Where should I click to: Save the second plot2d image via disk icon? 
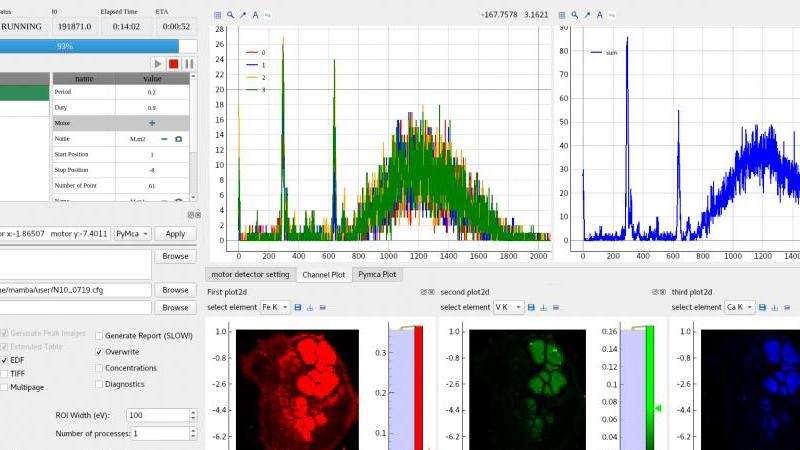coord(531,307)
